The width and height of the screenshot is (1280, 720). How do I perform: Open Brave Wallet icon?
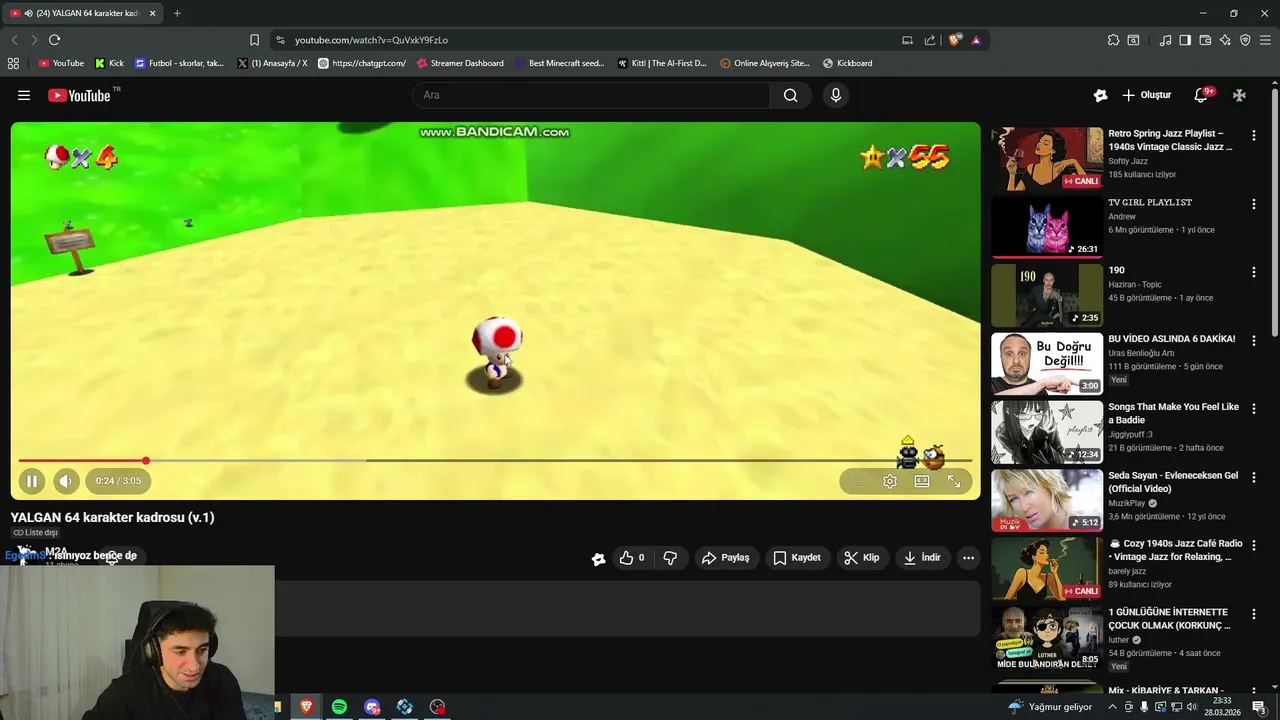pyautogui.click(x=1205, y=40)
